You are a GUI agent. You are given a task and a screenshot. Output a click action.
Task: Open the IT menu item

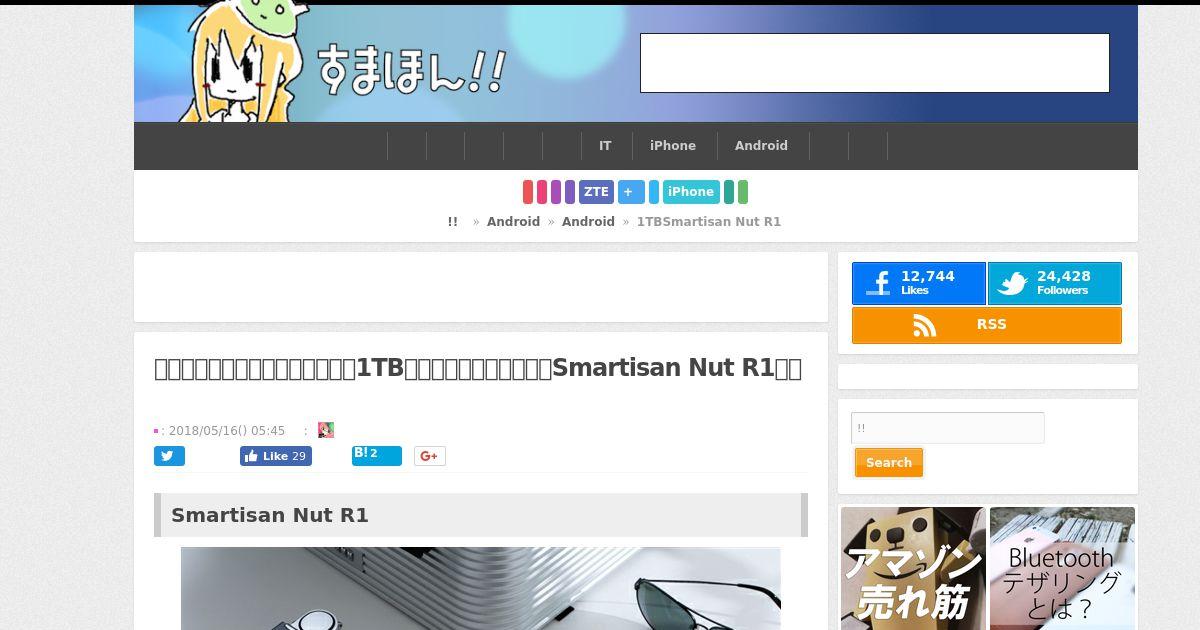coord(605,146)
